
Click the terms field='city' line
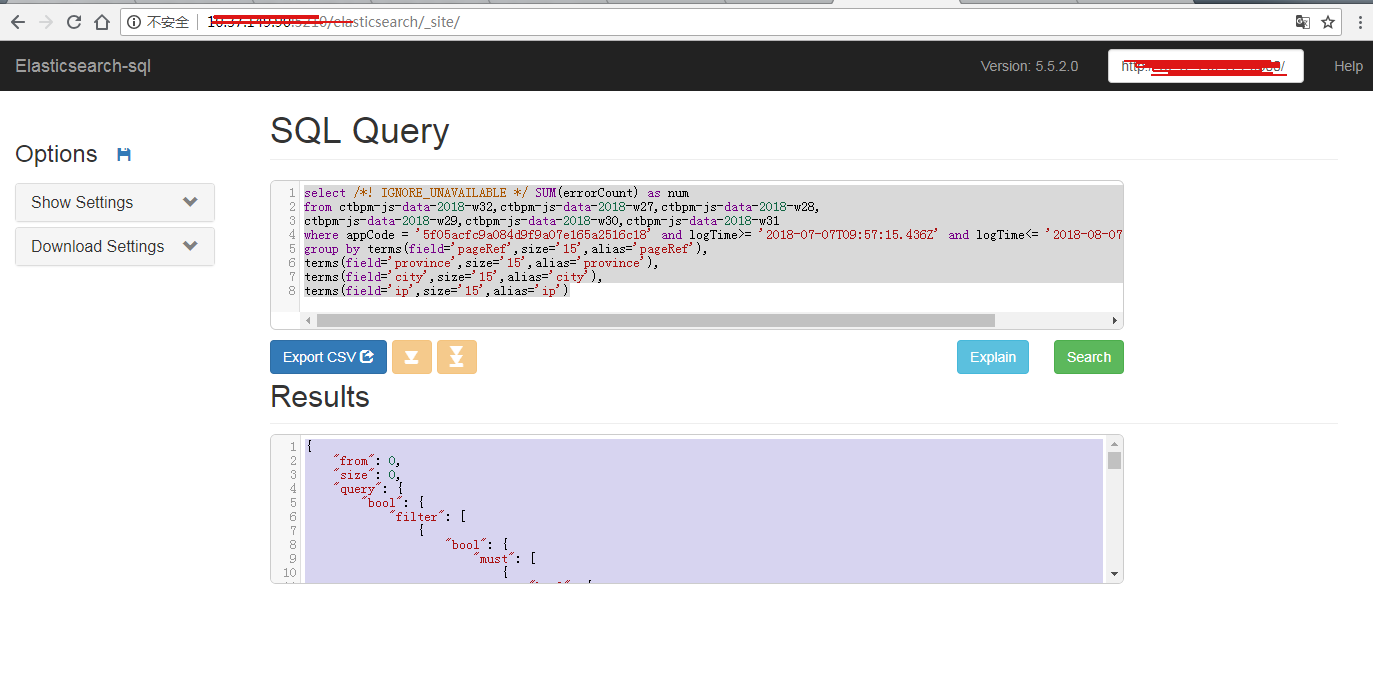point(453,277)
